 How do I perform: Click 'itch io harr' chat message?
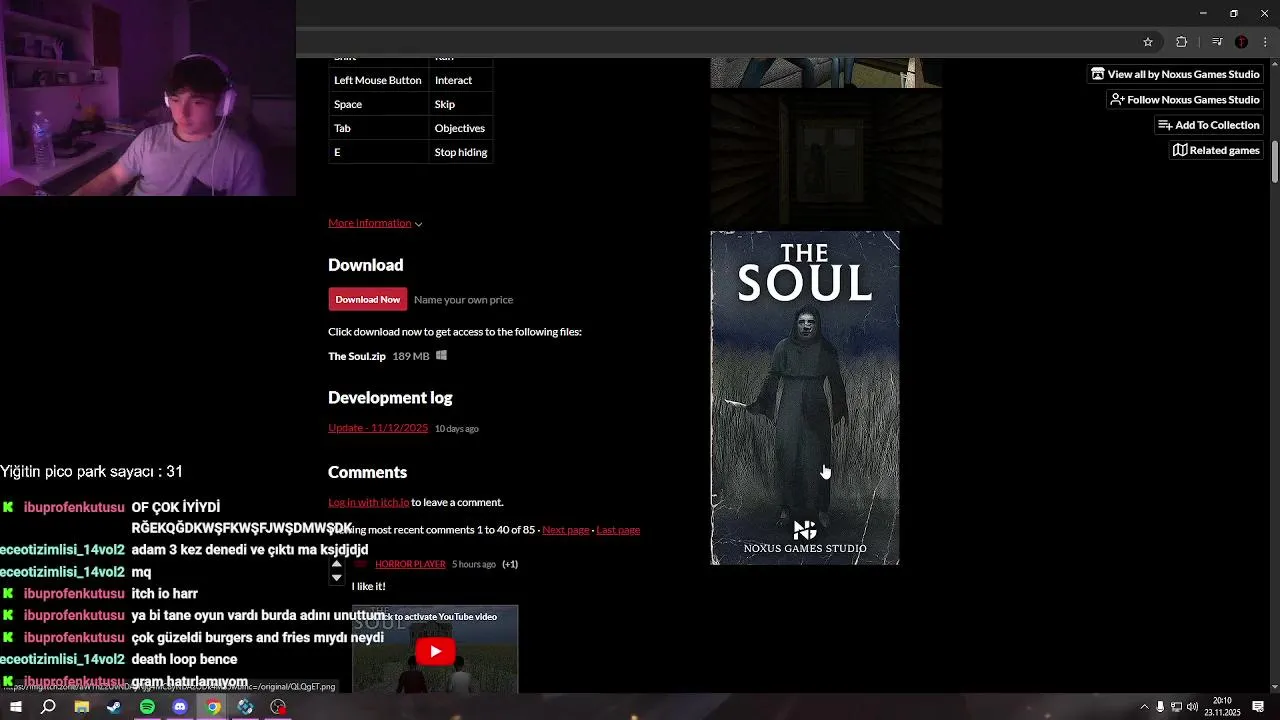click(x=164, y=593)
